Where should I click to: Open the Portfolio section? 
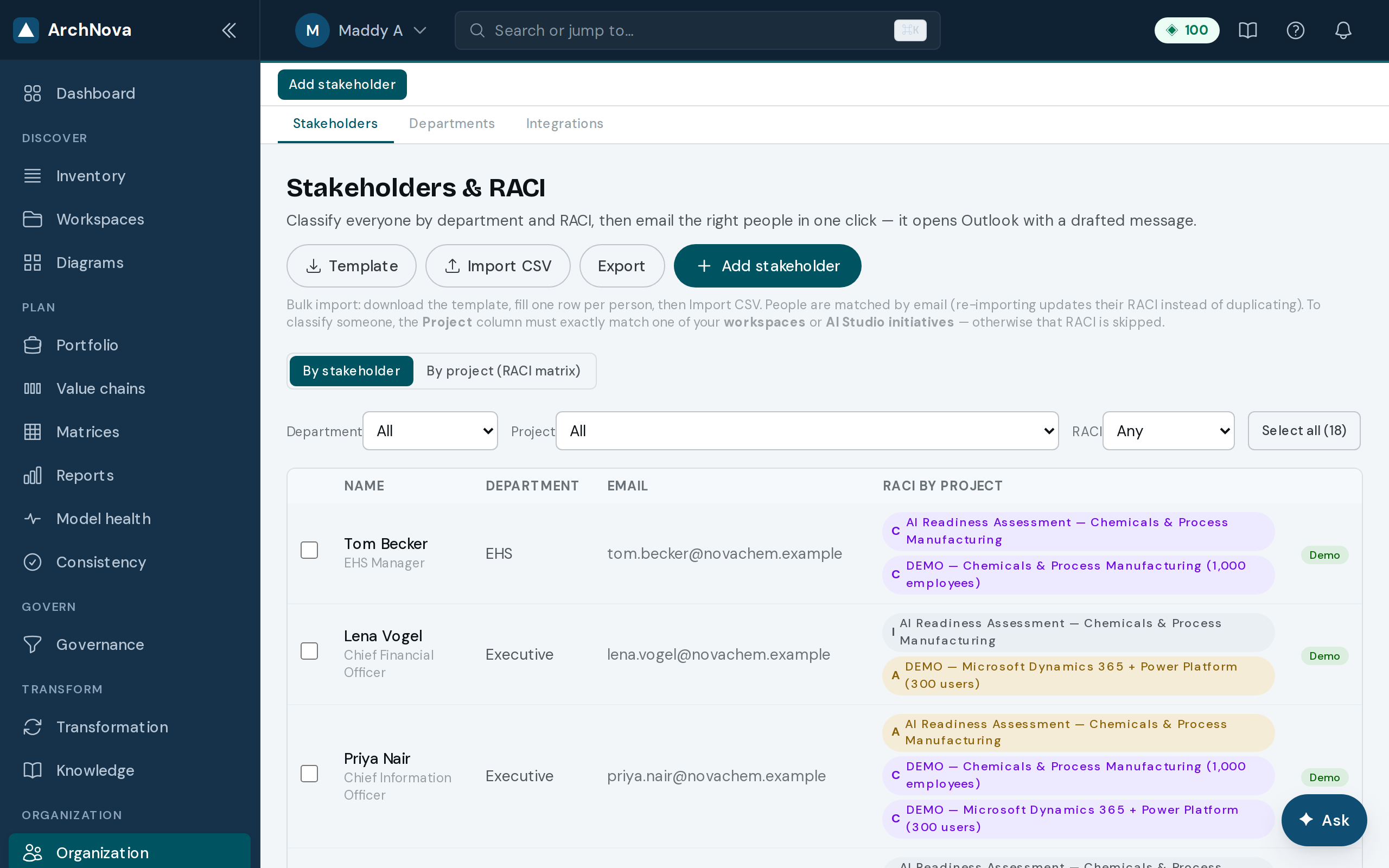click(130, 345)
